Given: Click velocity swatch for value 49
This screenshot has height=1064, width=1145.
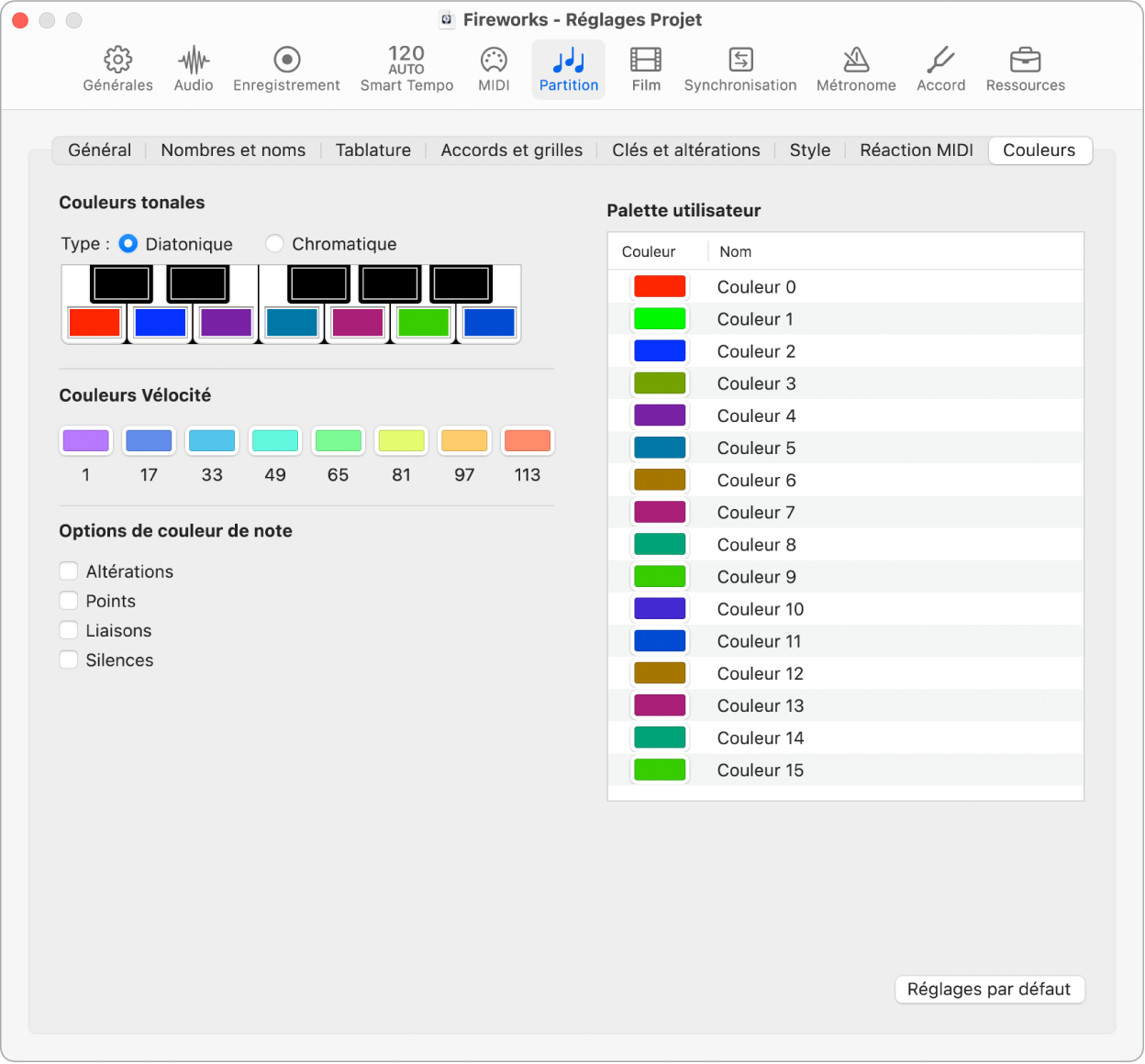Looking at the screenshot, I should 275,441.
